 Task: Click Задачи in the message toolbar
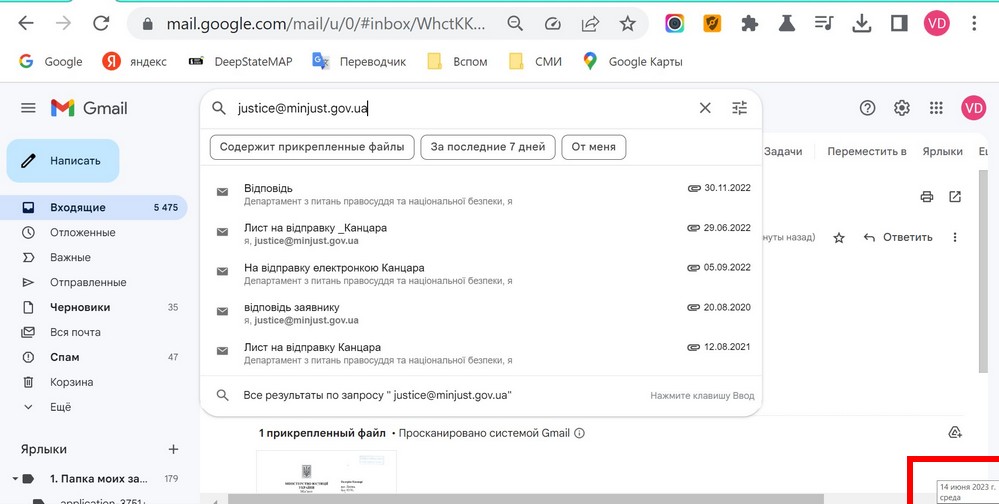pyautogui.click(x=783, y=152)
